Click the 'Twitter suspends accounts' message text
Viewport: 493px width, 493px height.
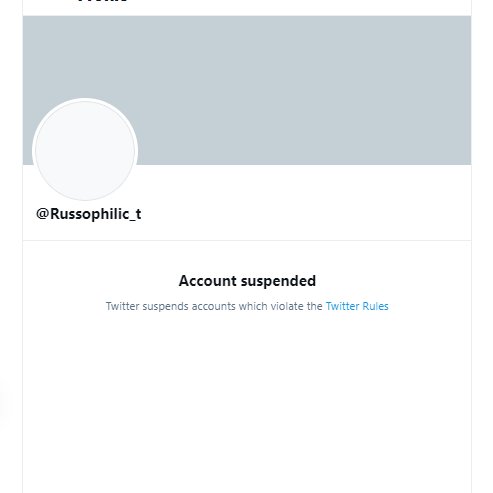pyautogui.click(x=214, y=306)
